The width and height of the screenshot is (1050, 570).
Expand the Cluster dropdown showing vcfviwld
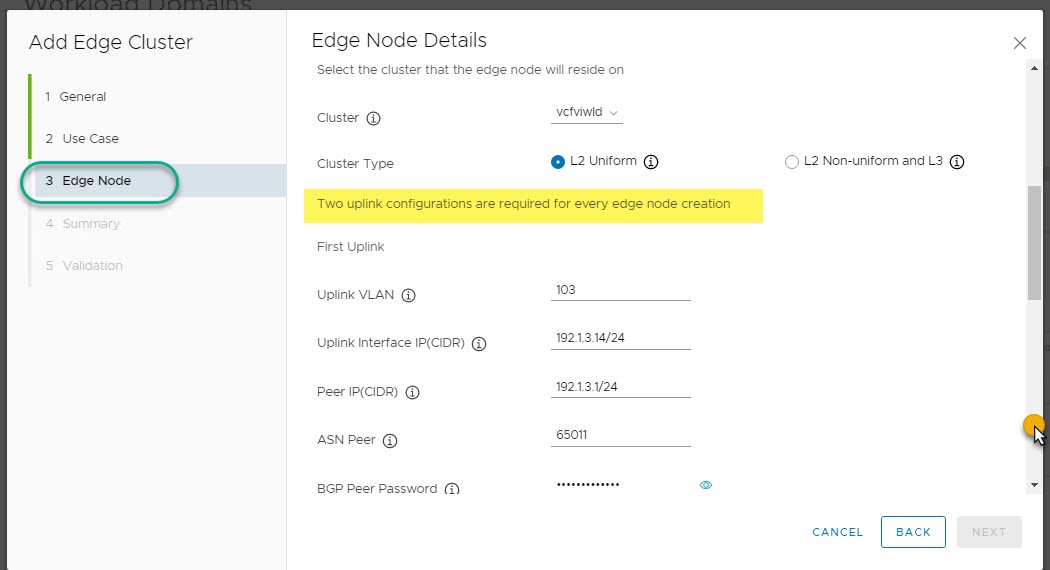[x=587, y=113]
